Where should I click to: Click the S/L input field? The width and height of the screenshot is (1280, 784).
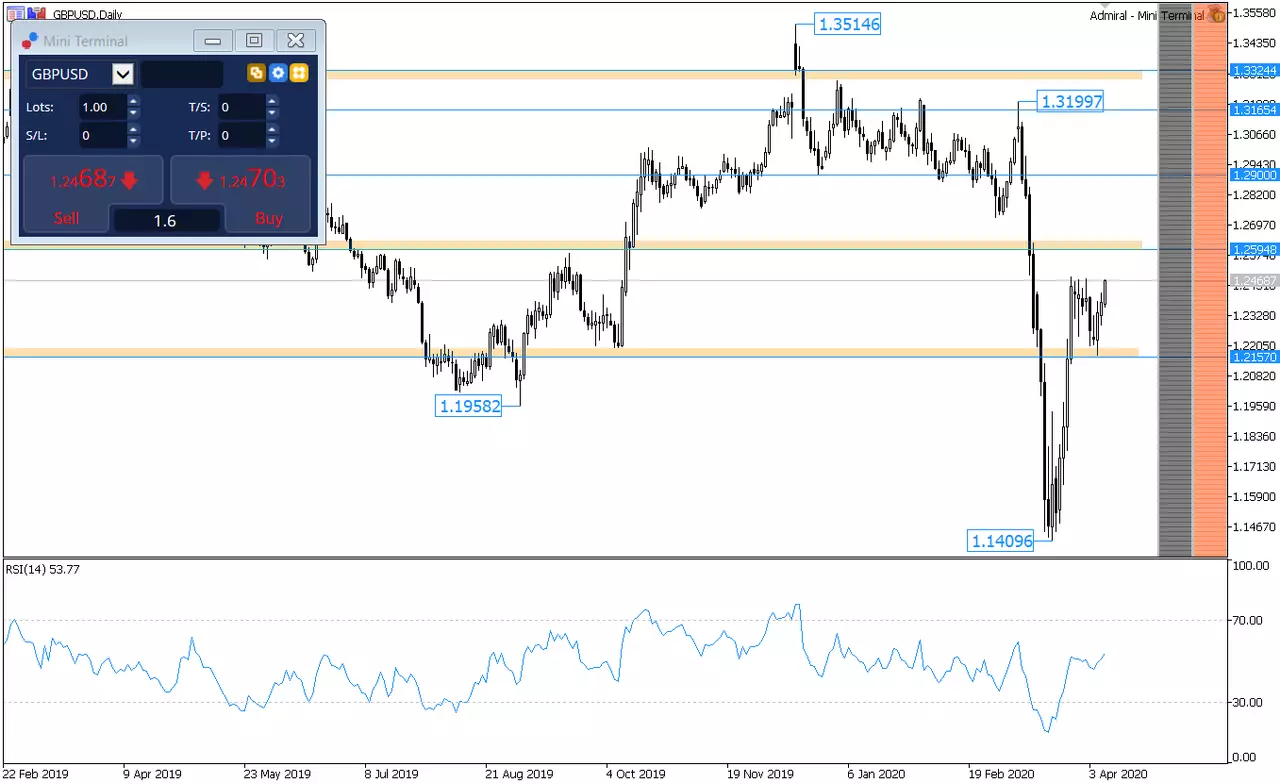click(x=102, y=135)
